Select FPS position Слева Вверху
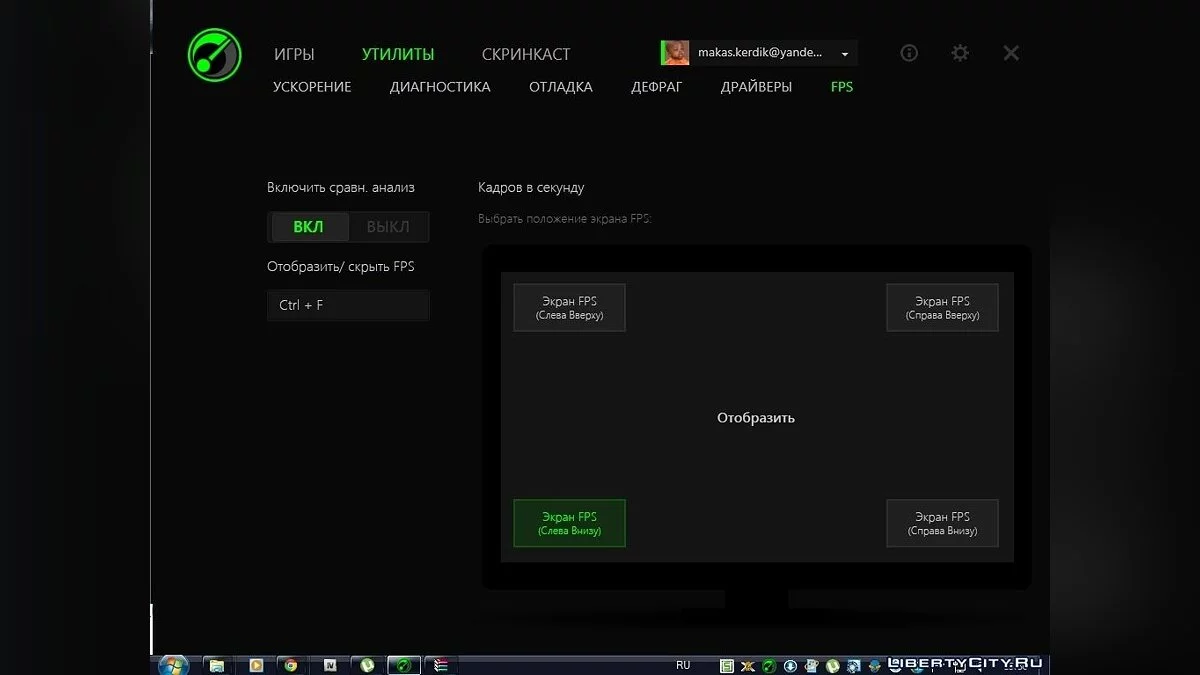 (569, 308)
